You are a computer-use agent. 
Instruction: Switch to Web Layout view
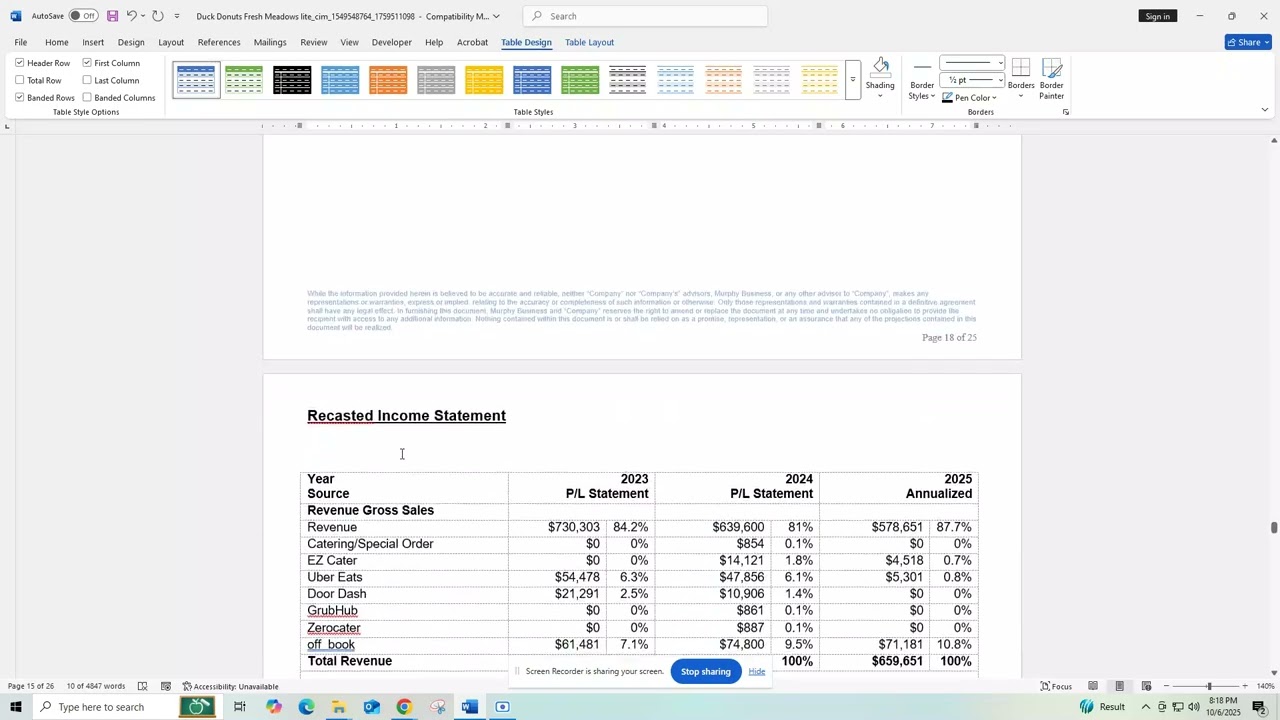pos(1146,686)
